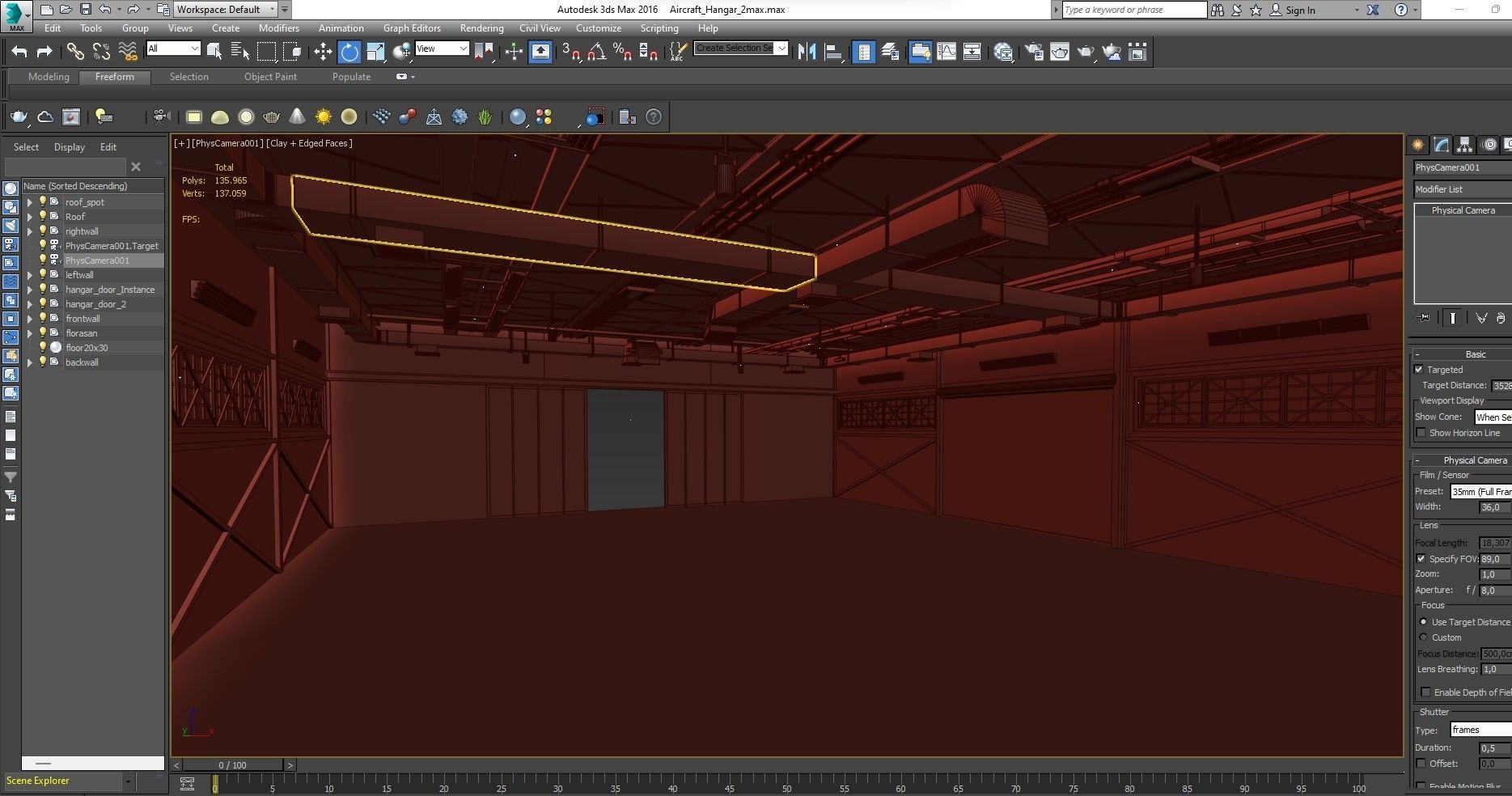Screen dimensions: 1512x796
Task: Switch to the Object Paint ribbon tab
Action: pos(270,77)
